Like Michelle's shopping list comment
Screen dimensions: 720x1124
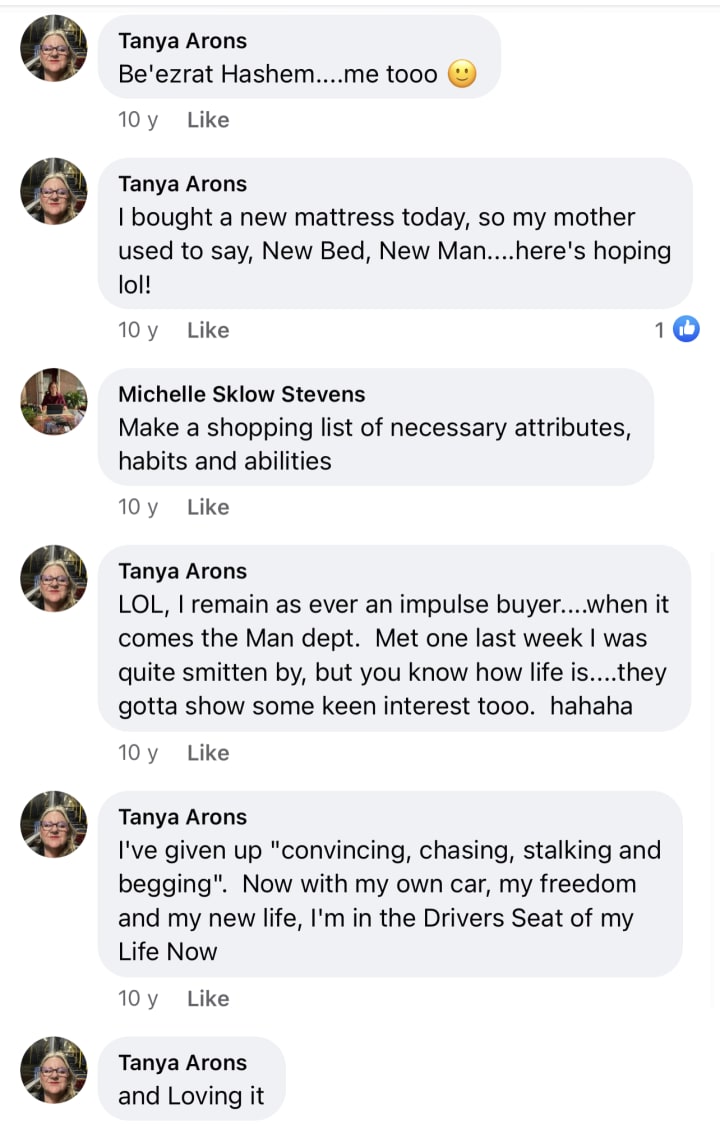tap(208, 507)
